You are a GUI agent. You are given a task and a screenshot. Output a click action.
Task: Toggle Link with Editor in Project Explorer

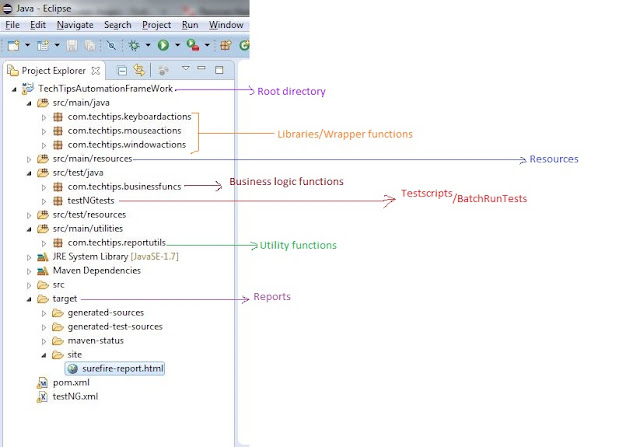pyautogui.click(x=139, y=70)
